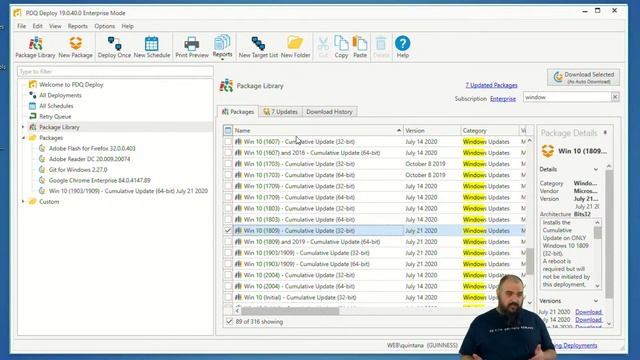Open All Schedules in sidebar
This screenshot has height=360, width=640.
coord(56,106)
